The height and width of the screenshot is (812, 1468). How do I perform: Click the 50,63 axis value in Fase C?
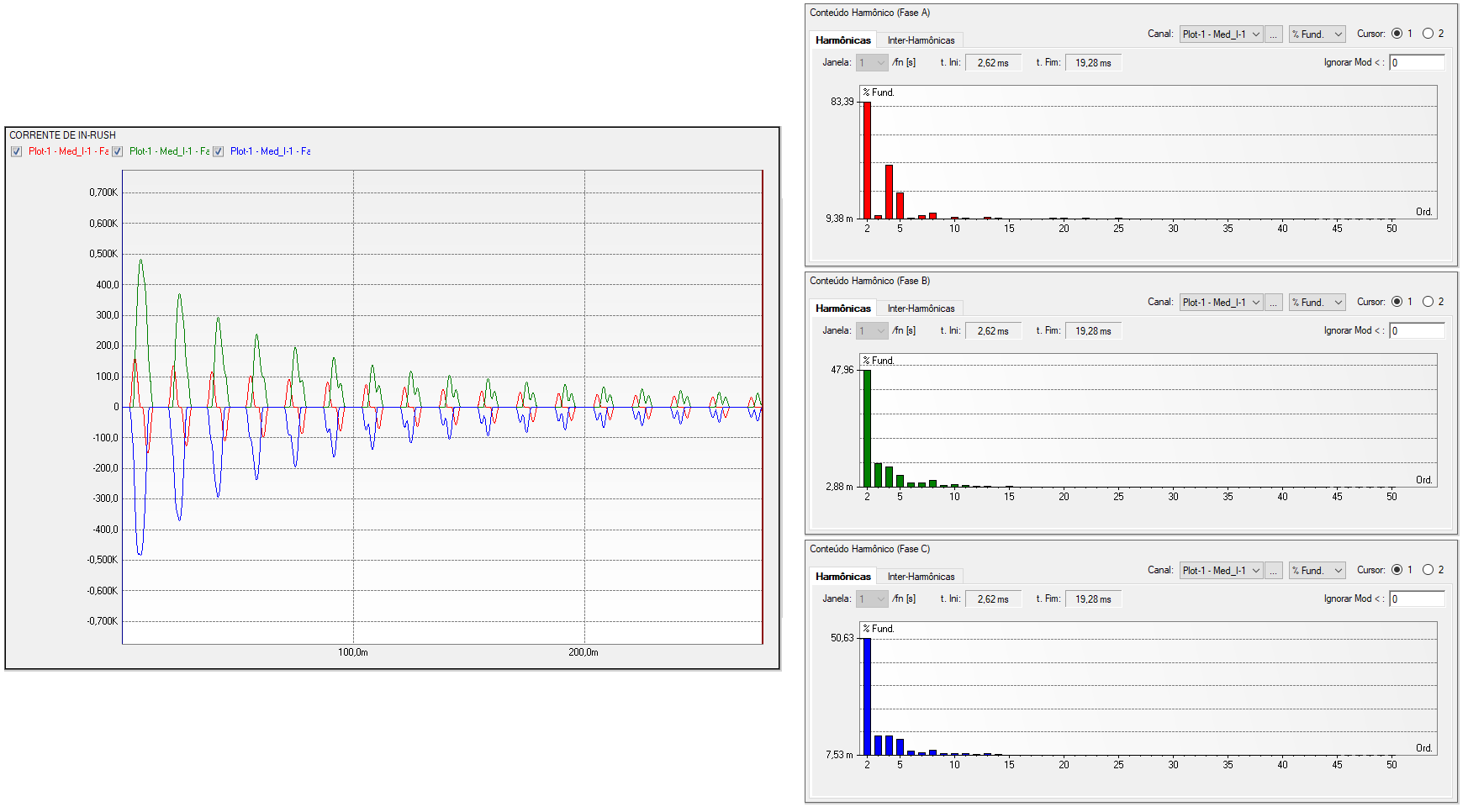point(842,638)
